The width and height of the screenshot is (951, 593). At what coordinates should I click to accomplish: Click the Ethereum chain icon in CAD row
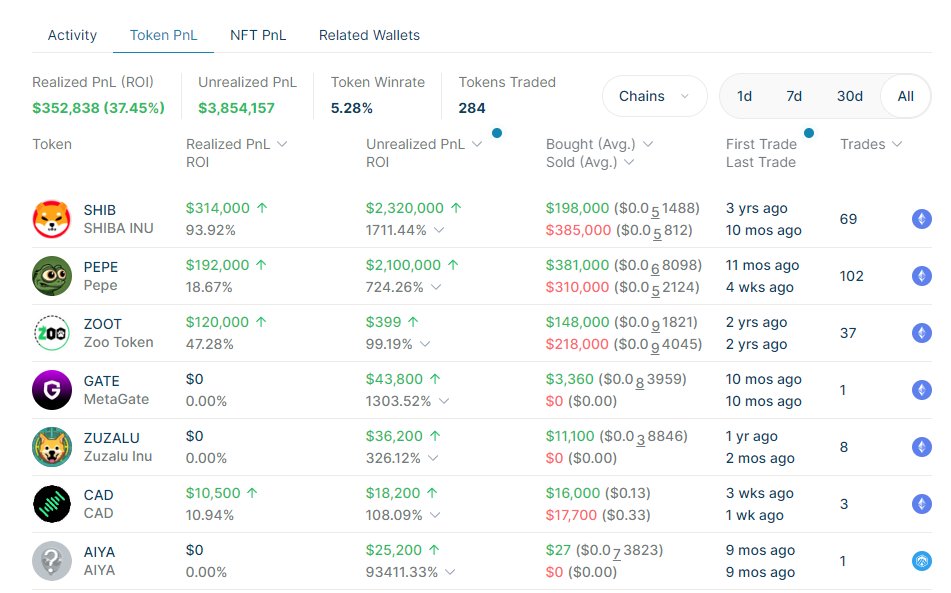pos(922,504)
